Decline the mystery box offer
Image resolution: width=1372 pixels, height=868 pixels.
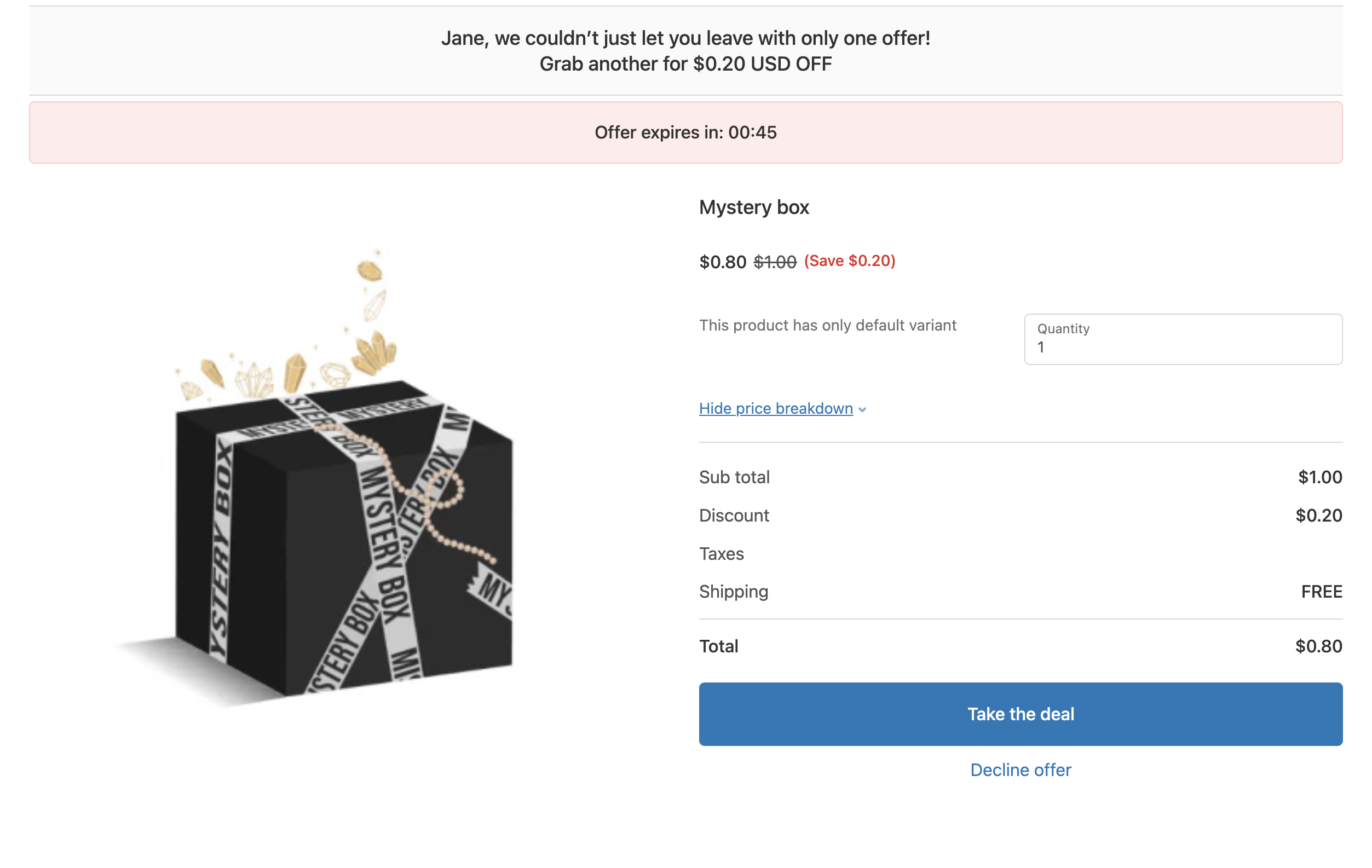(1020, 769)
